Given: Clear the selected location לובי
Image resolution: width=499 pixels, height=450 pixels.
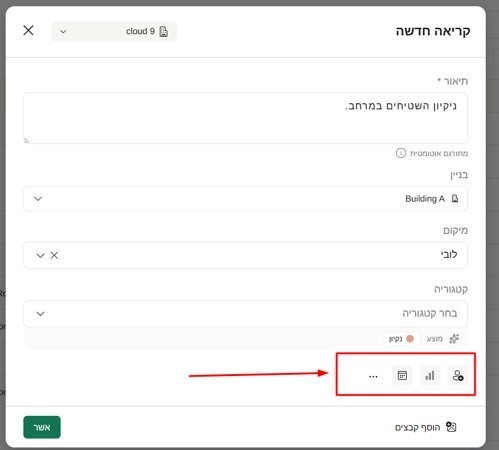Looking at the screenshot, I should pos(54,255).
